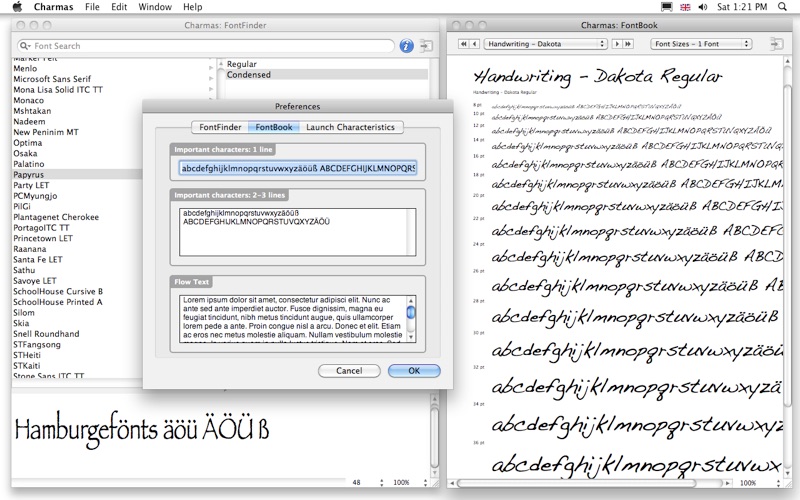Open the Charmas application menu
This screenshot has height=500, width=800.
coord(54,7)
